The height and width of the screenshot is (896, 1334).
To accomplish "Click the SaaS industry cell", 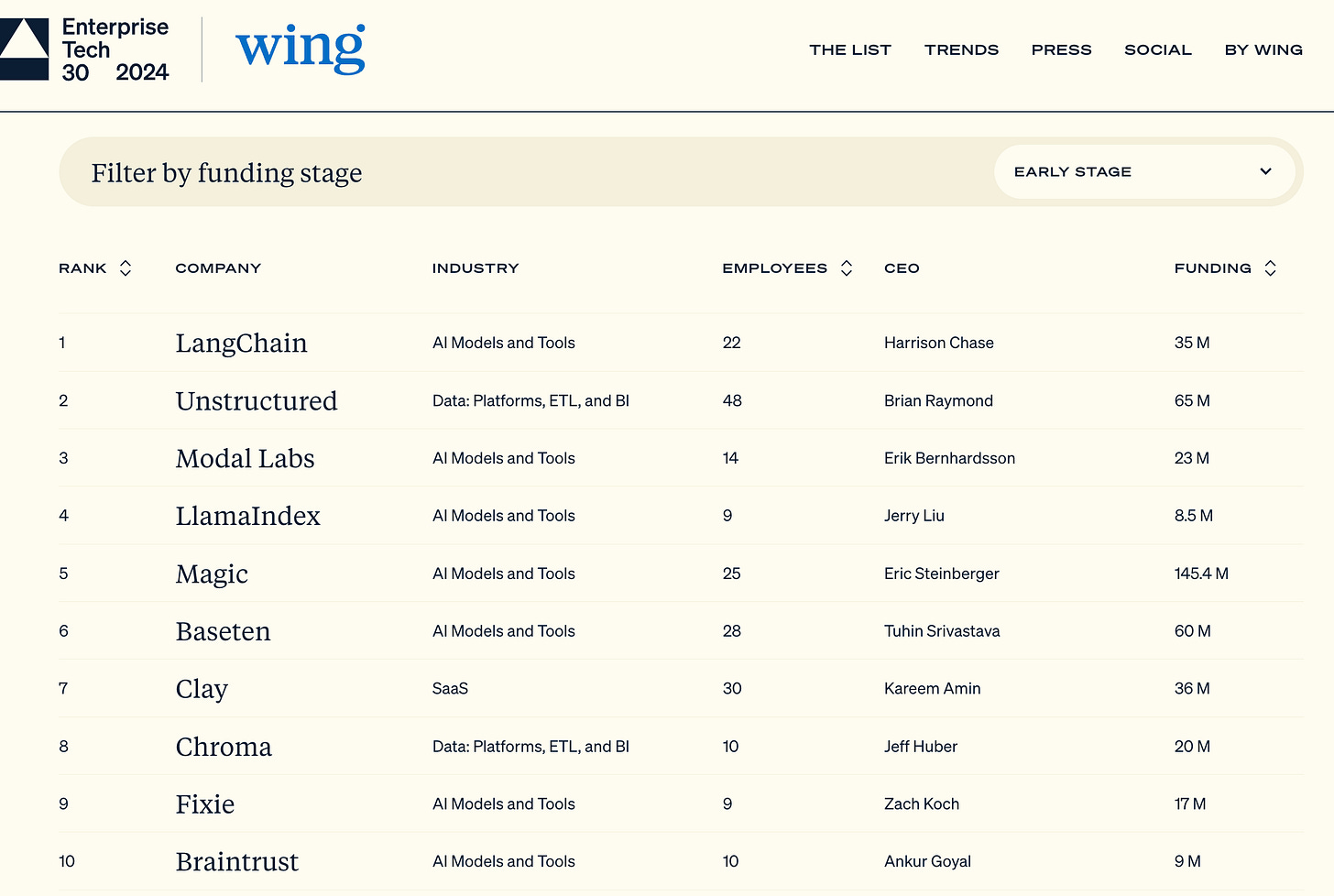I will coord(450,689).
